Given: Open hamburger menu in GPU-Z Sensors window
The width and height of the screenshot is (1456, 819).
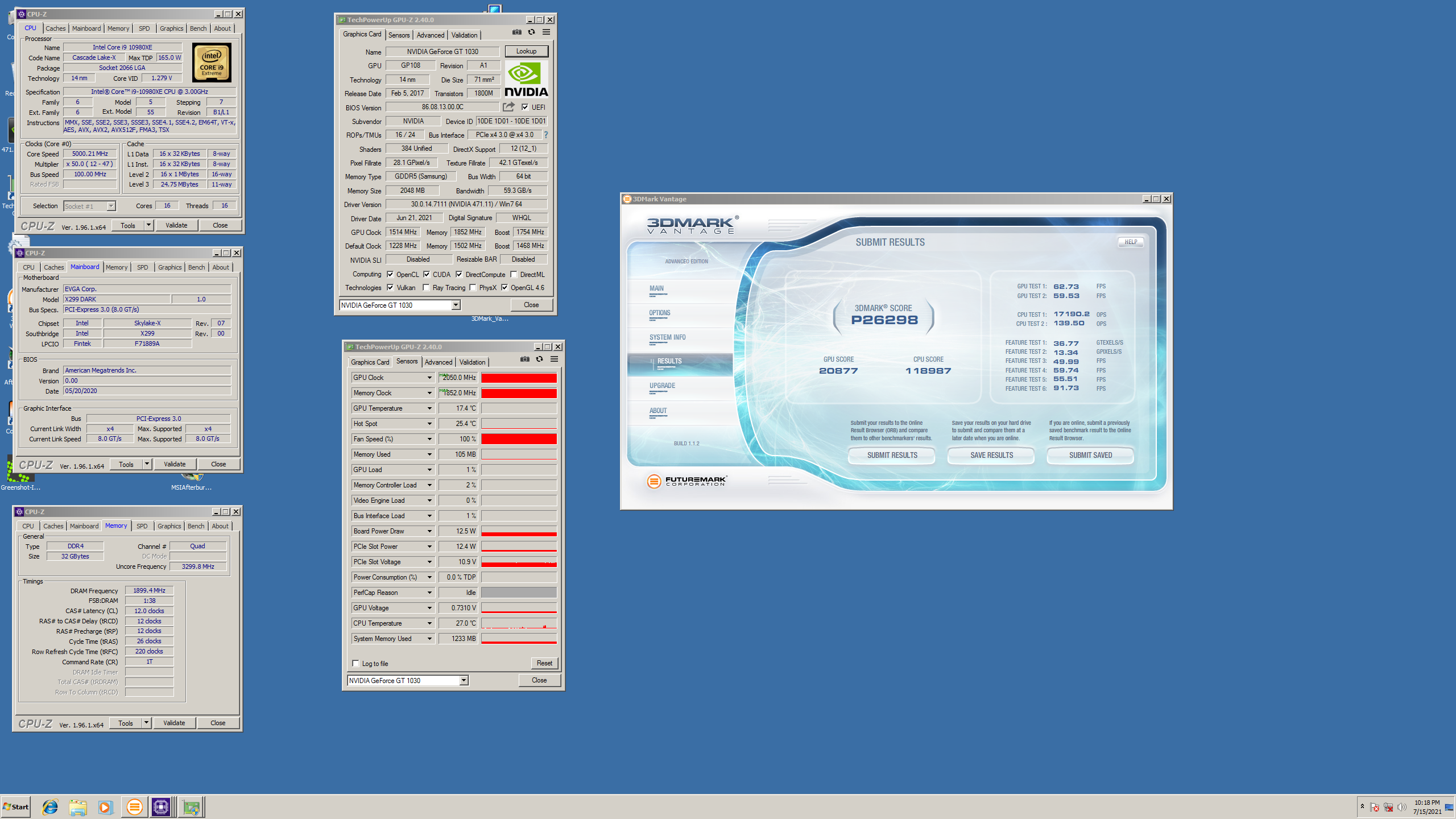Looking at the screenshot, I should [x=554, y=359].
